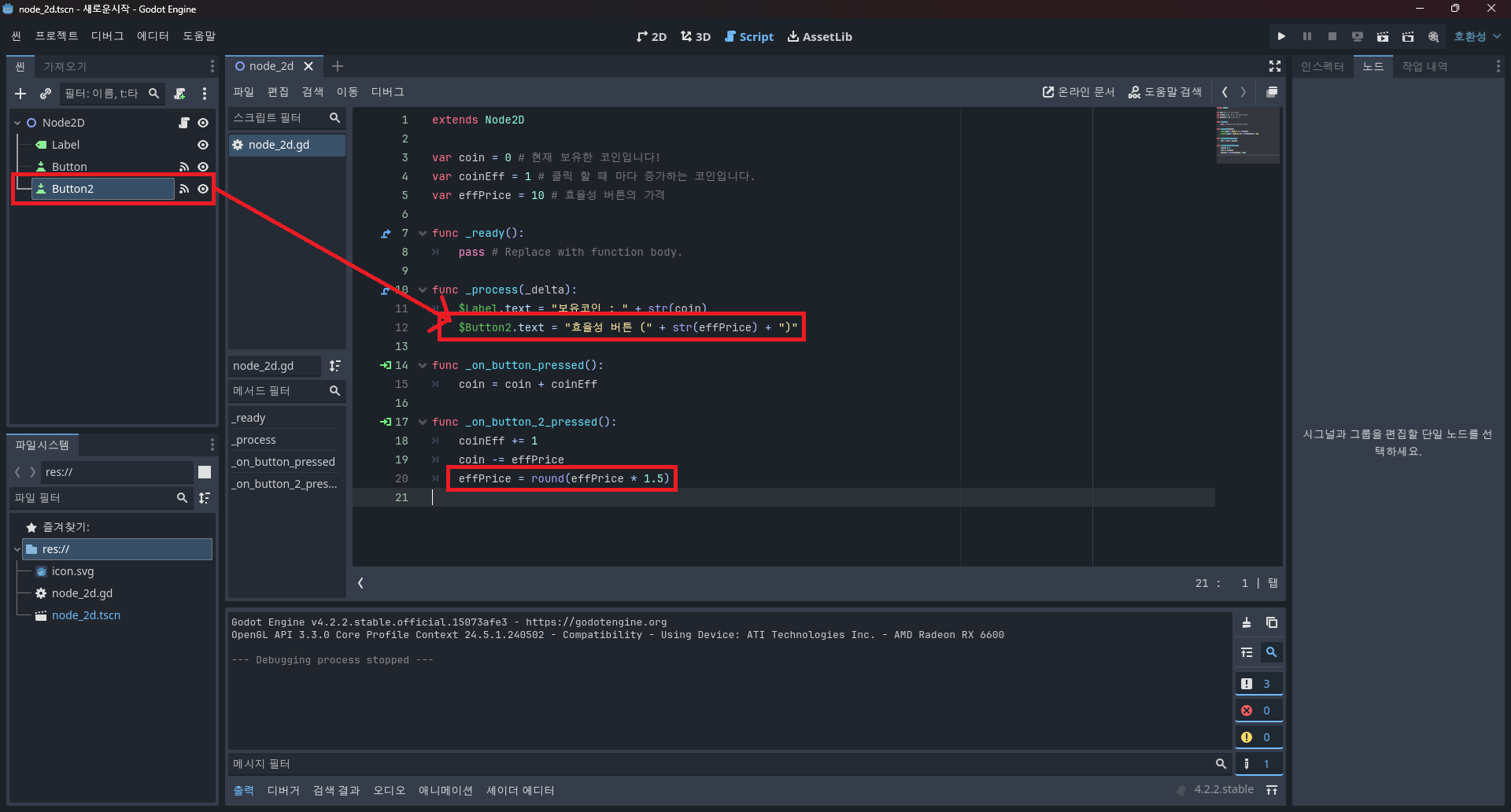
Task: Run the current scene clapper icon
Action: (1383, 36)
